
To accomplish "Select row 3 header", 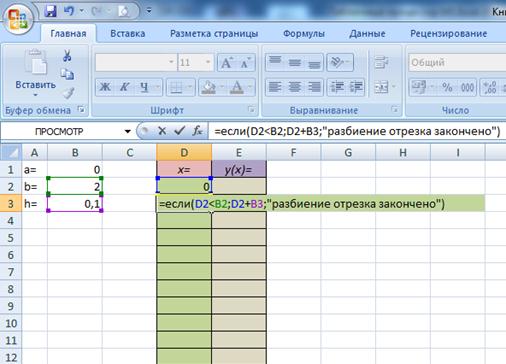I will pos(11,204).
